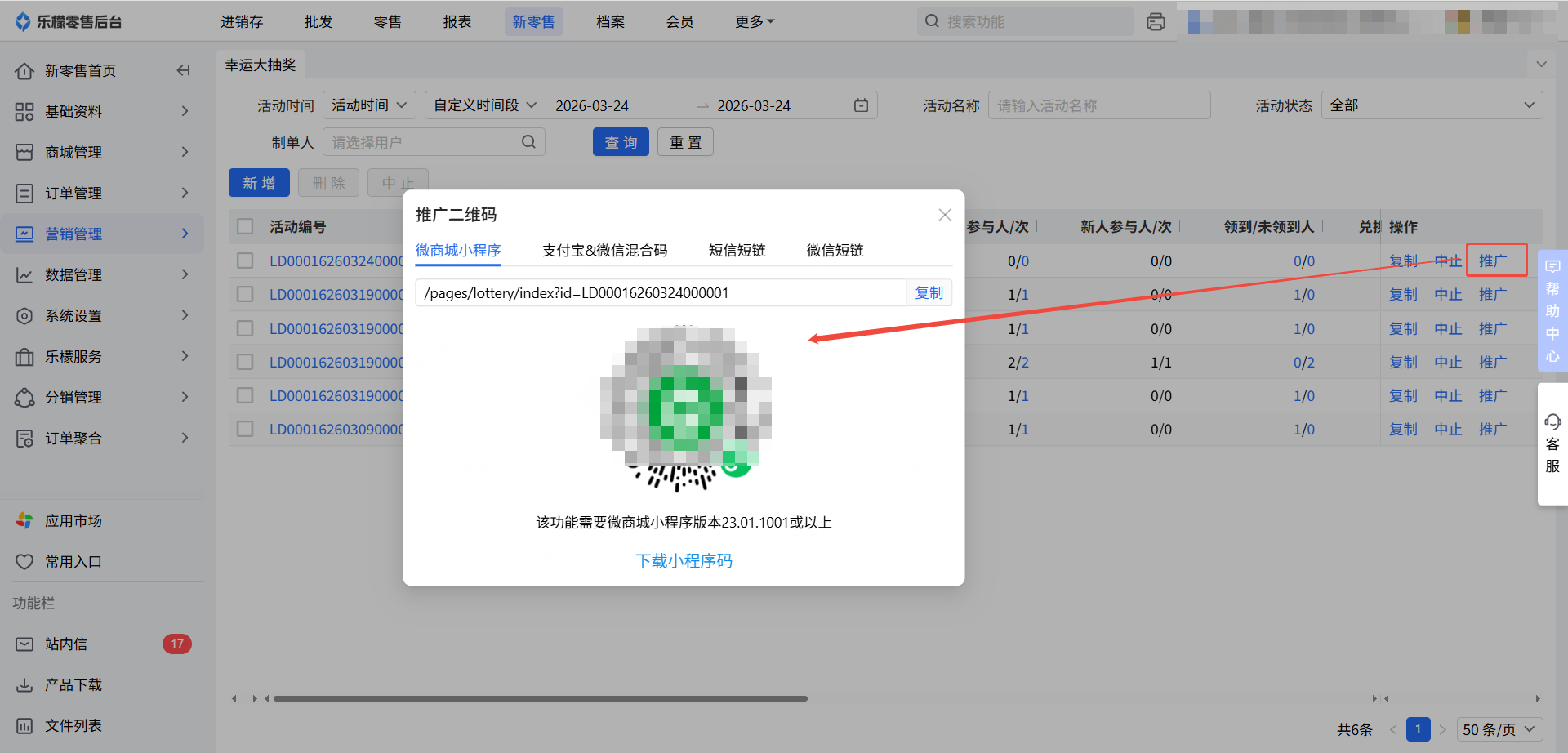Switch to 微信短链 tab
Image resolution: width=1568 pixels, height=753 pixels.
(x=835, y=251)
